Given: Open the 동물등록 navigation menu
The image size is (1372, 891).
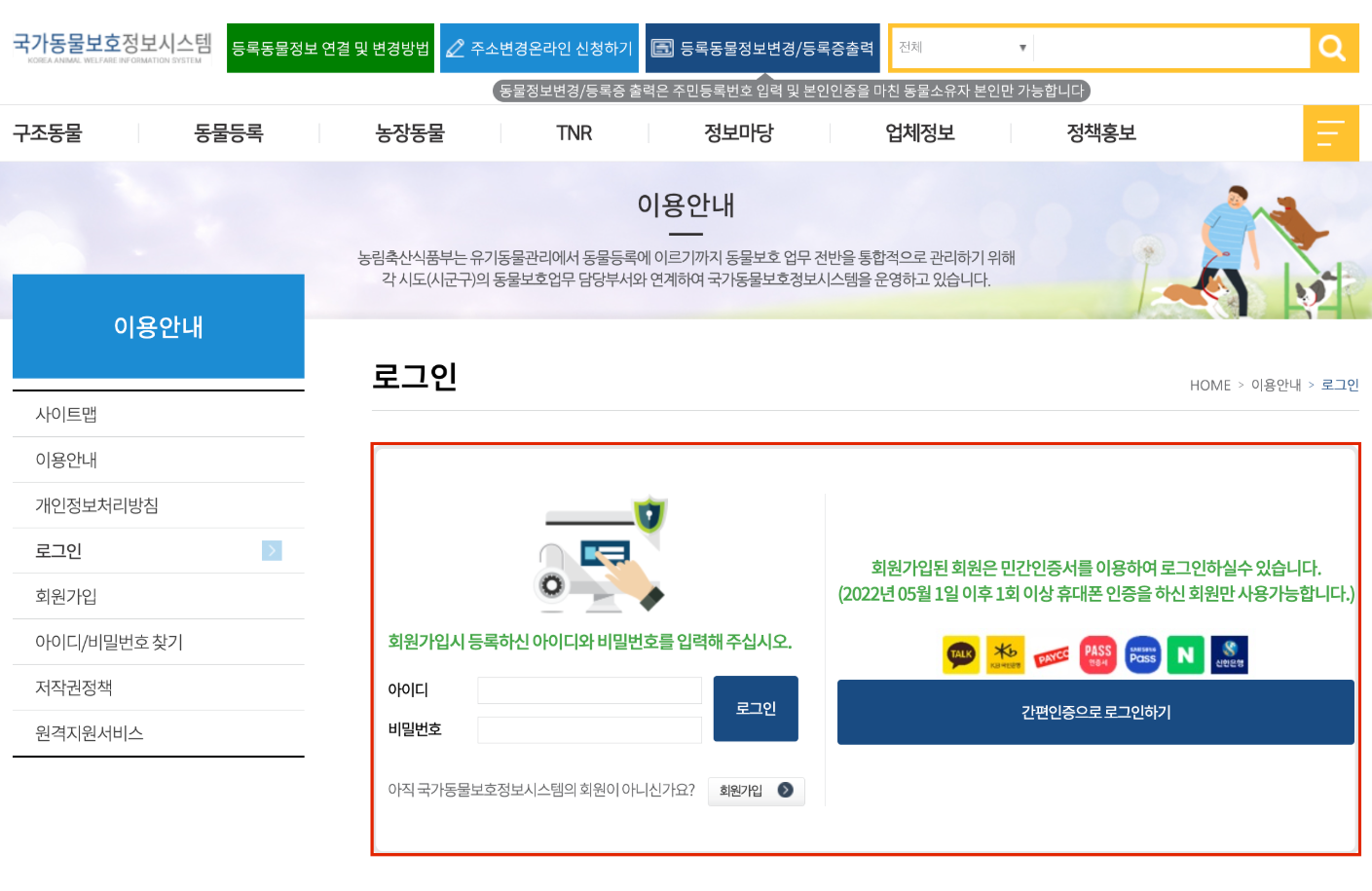Looking at the screenshot, I should pos(228,132).
